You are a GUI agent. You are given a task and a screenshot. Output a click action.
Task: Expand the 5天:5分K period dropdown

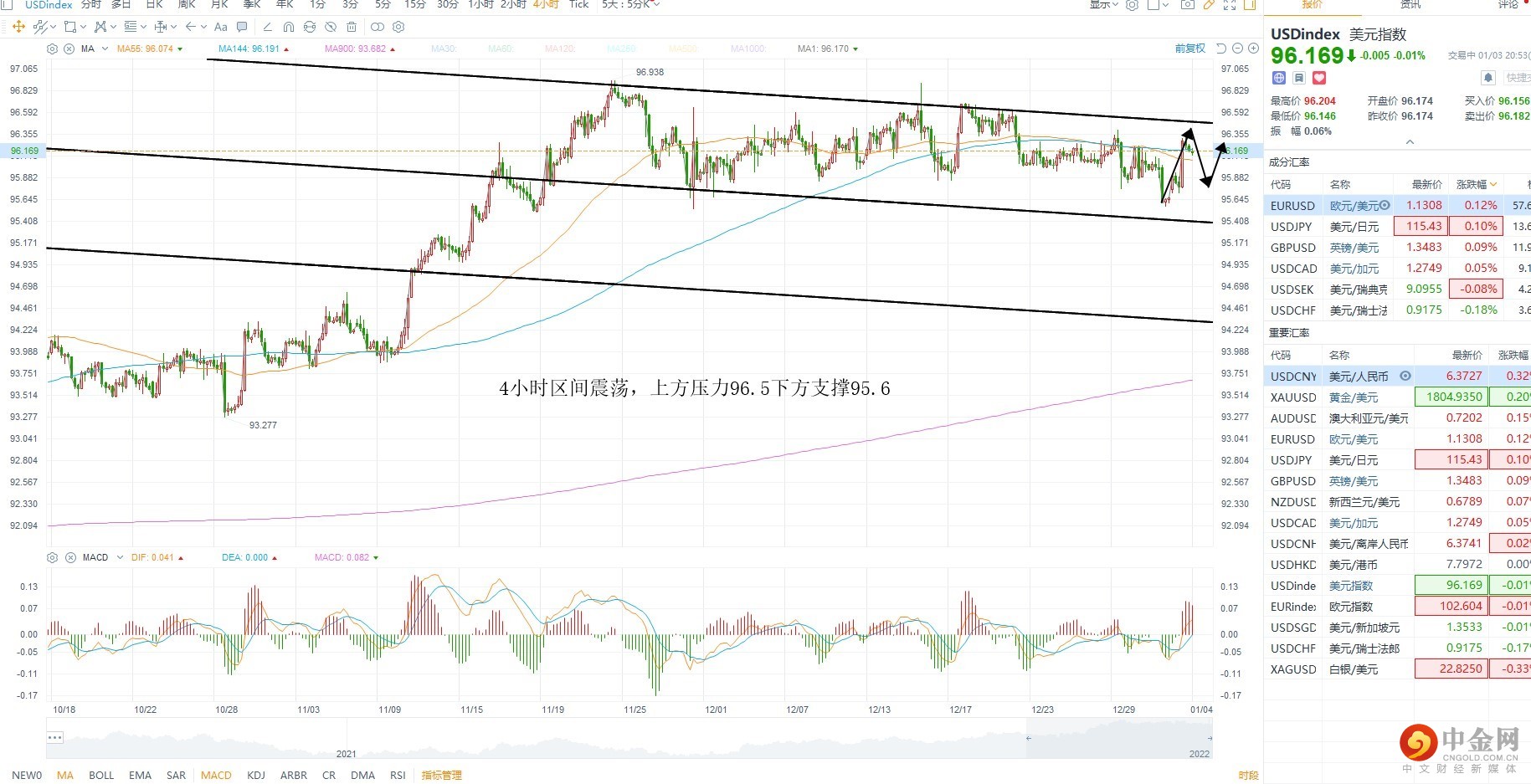(x=631, y=4)
